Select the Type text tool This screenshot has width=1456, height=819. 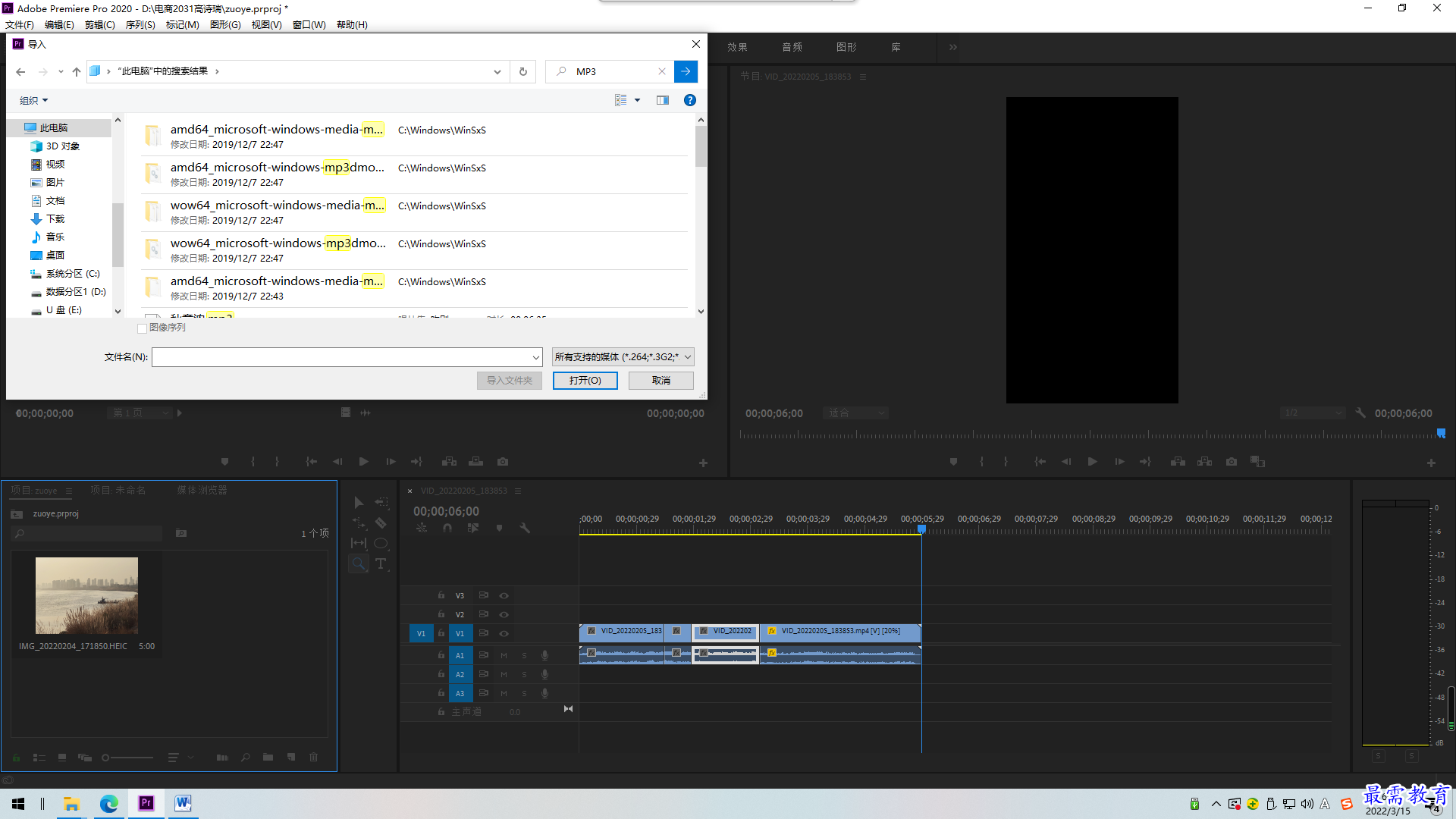pos(381,563)
